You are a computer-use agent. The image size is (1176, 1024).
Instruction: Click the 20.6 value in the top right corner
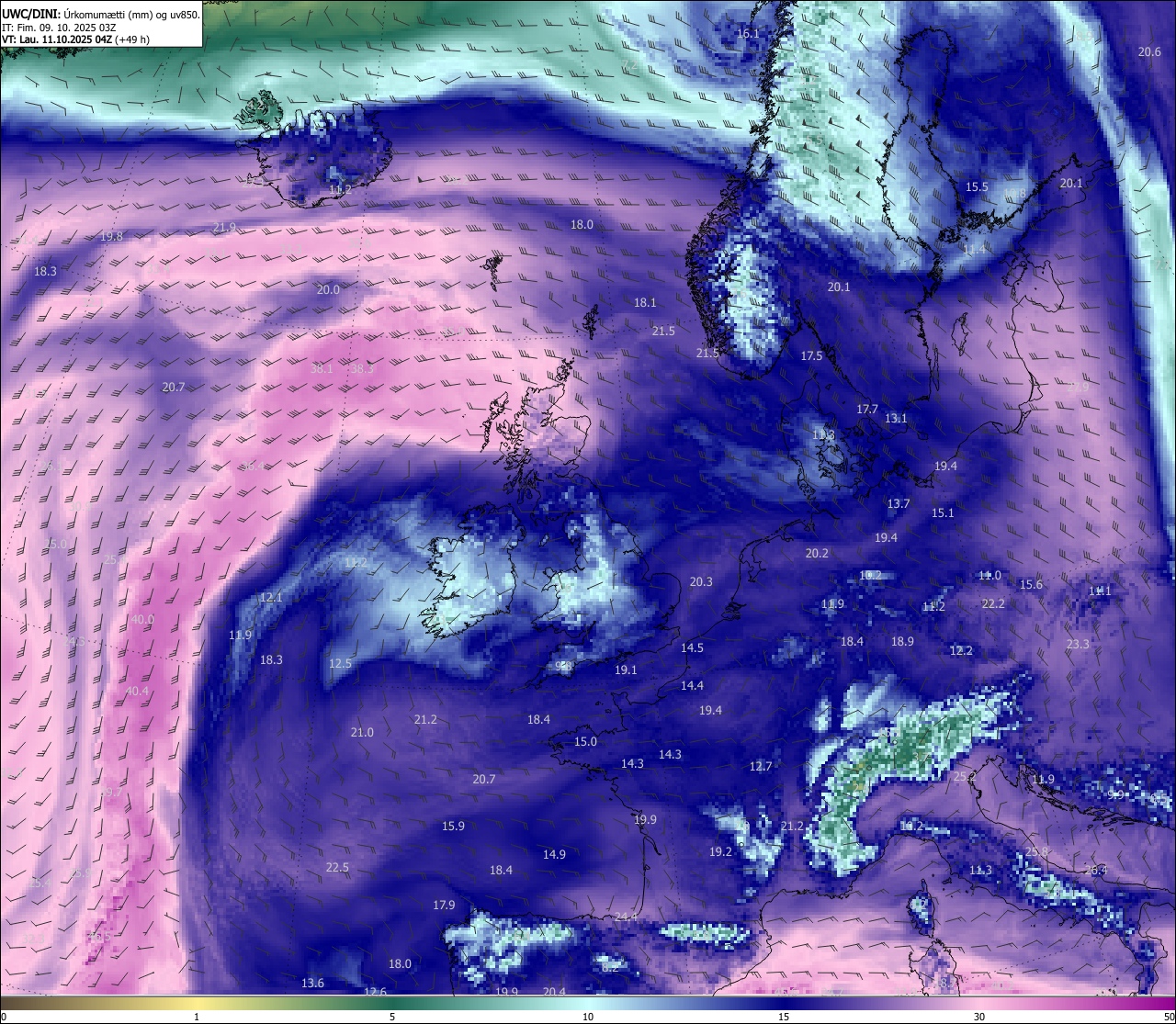pyautogui.click(x=1149, y=52)
